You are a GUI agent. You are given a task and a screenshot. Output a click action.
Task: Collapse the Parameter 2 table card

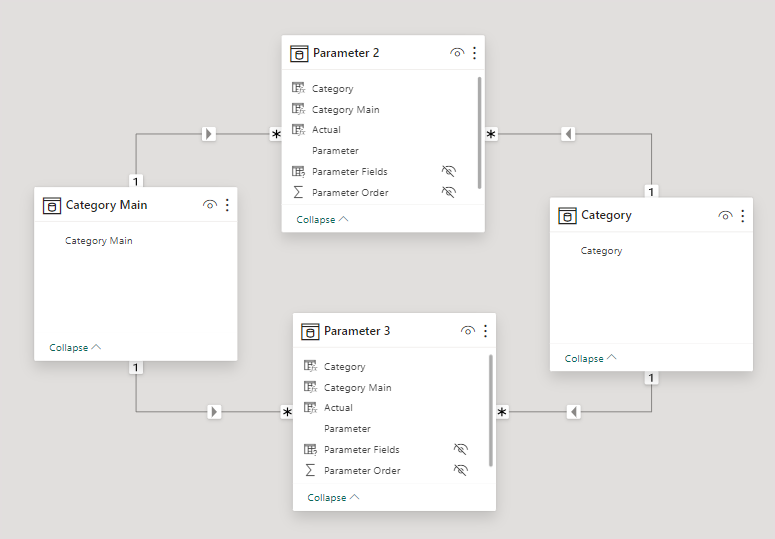(x=322, y=219)
